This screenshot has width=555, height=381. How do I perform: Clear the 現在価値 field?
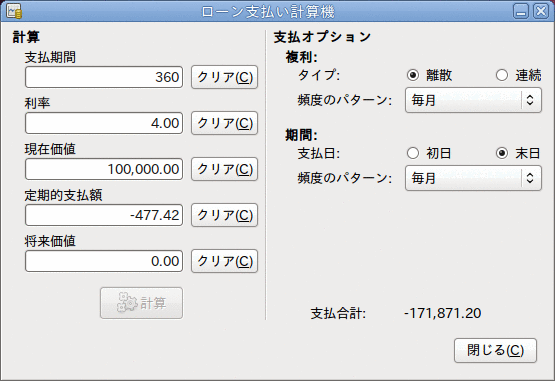click(224, 169)
